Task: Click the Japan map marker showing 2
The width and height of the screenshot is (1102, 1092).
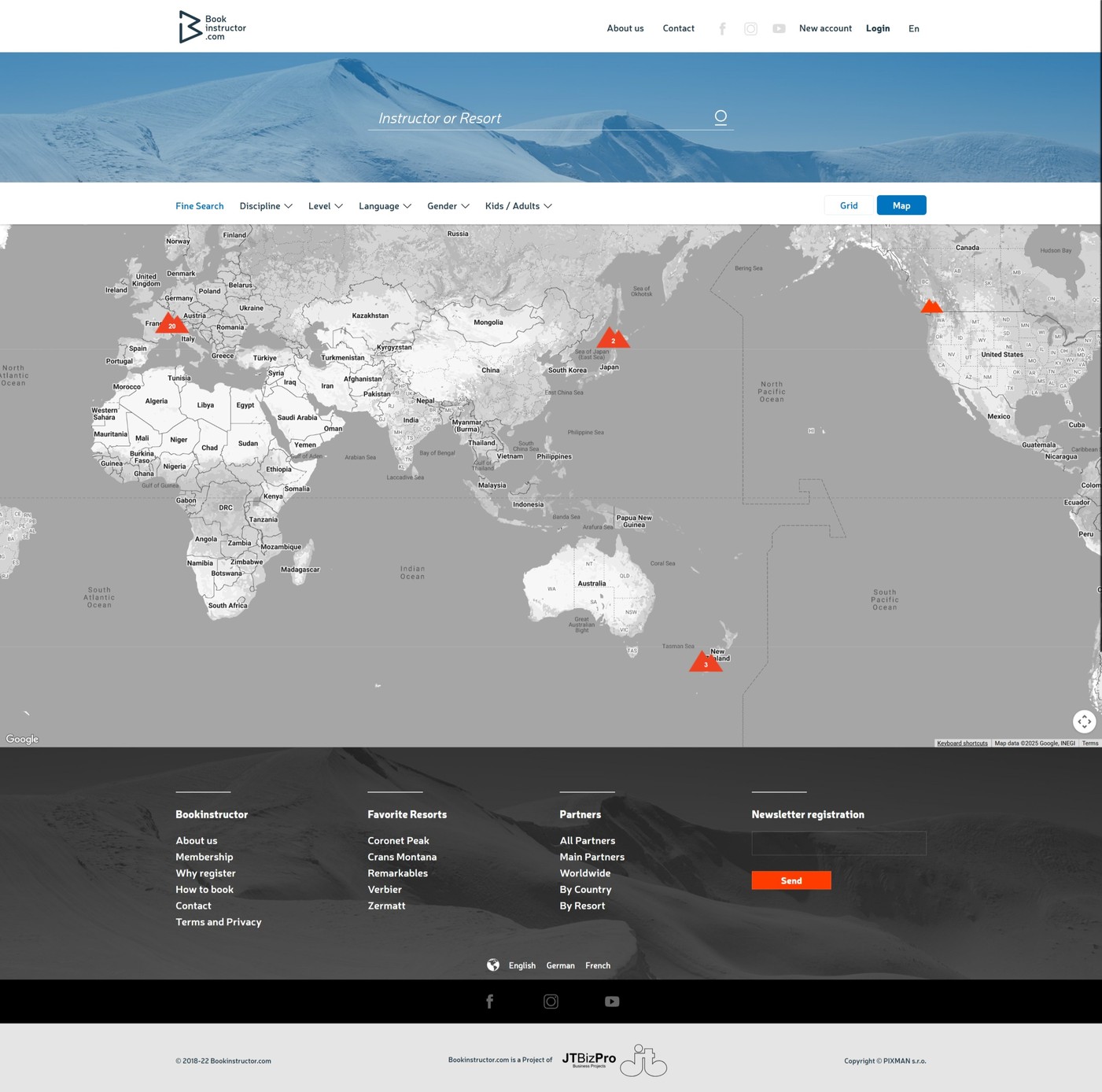Action: coord(613,338)
